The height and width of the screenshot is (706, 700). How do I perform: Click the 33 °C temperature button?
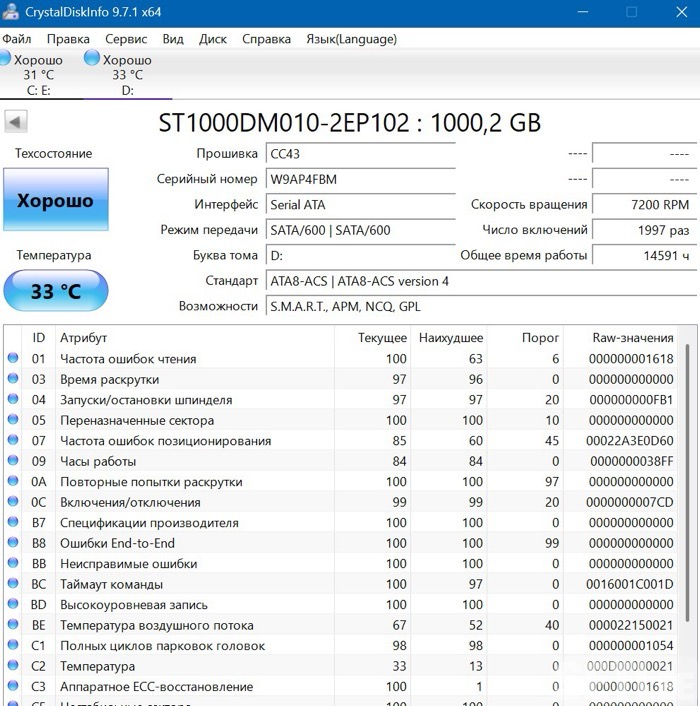56,291
